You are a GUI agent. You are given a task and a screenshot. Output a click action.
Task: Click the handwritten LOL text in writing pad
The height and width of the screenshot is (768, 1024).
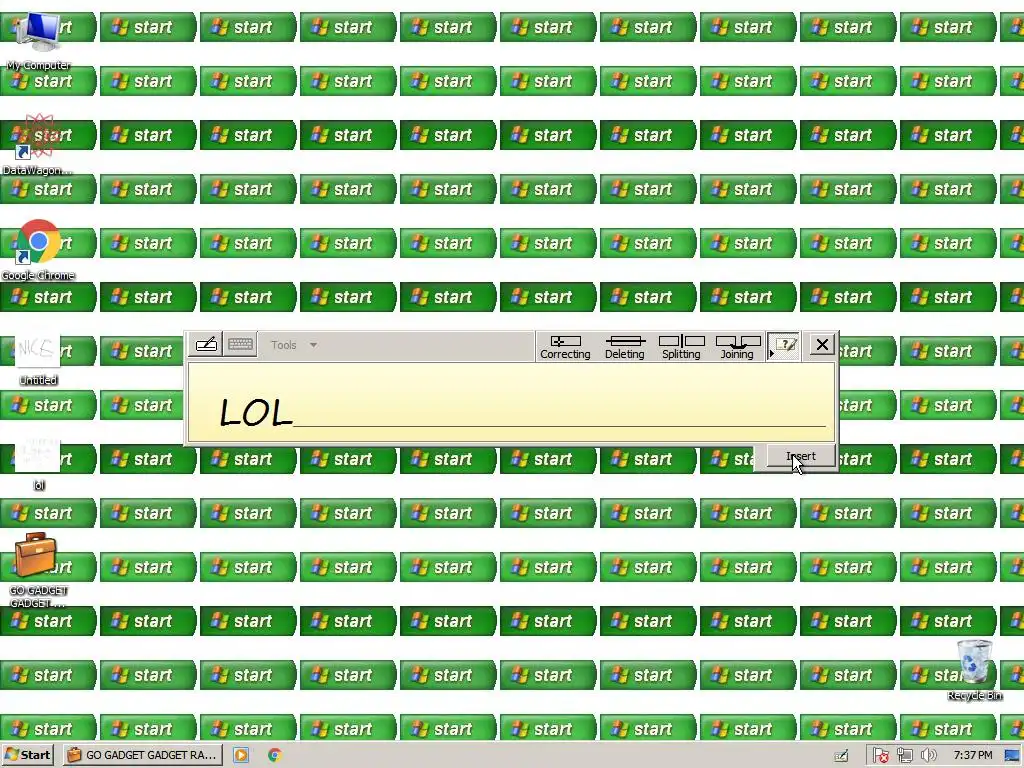[255, 413]
